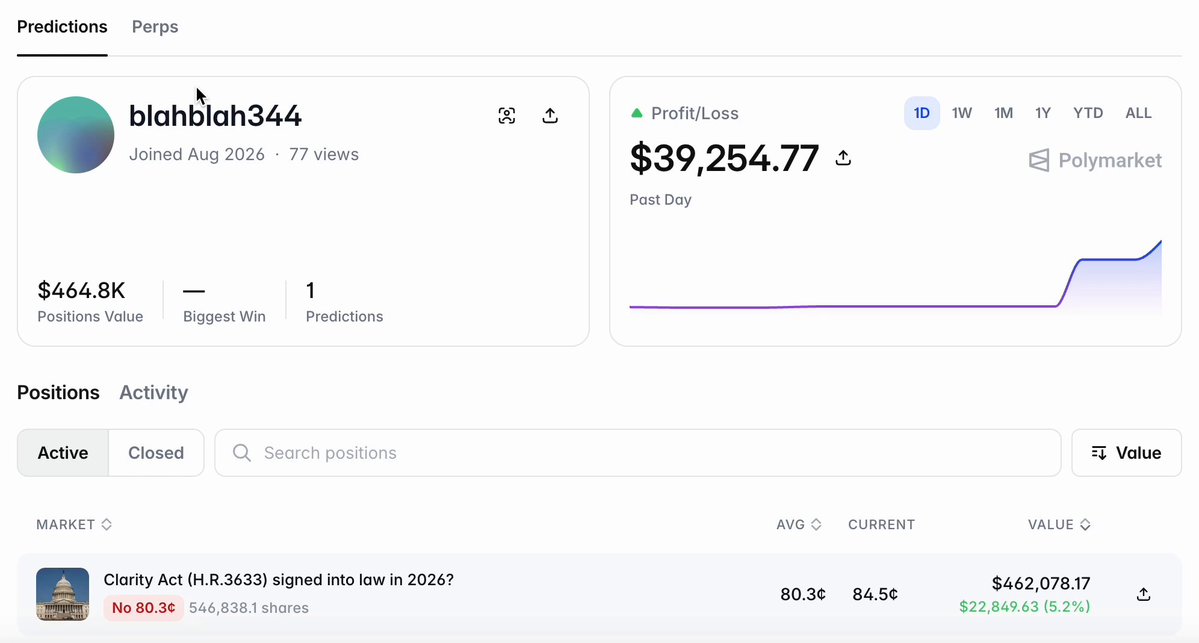The width and height of the screenshot is (1199, 643).
Task: Switch to the Perps tab
Action: [155, 27]
